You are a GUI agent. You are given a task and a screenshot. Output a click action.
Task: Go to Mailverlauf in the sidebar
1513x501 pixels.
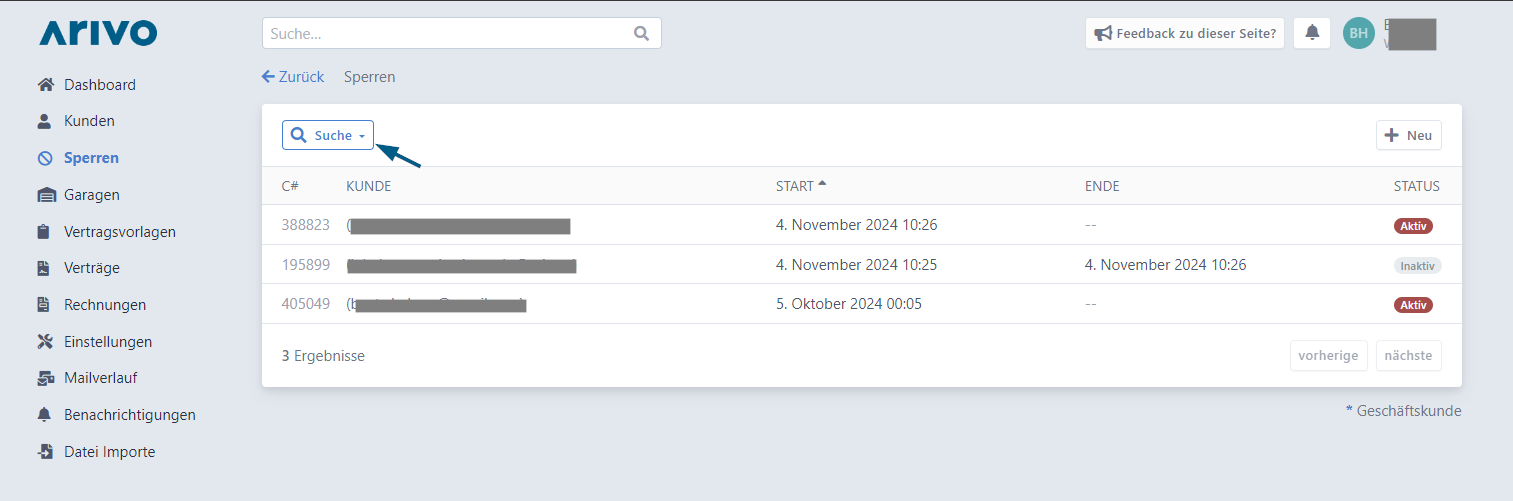(x=100, y=378)
